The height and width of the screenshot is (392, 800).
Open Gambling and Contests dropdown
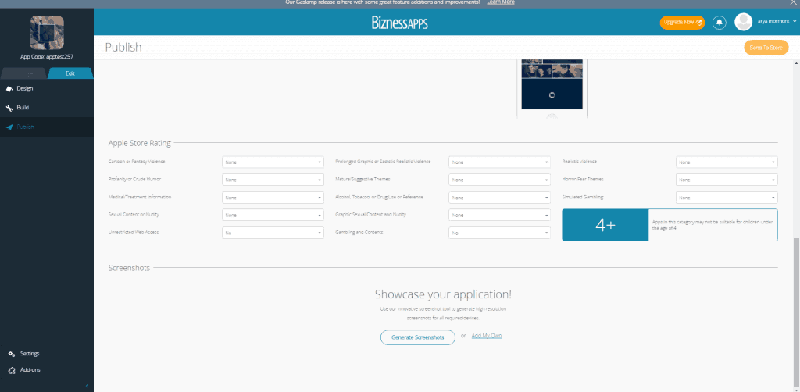pos(499,232)
